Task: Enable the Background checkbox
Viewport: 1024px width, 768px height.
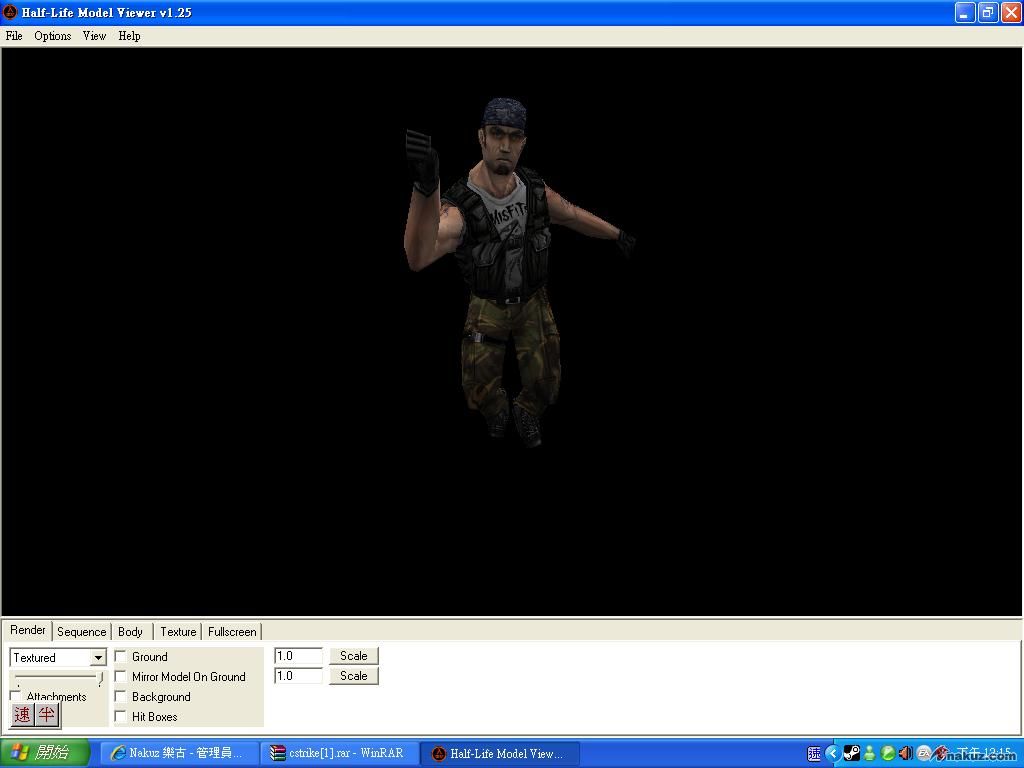Action: pyautogui.click(x=121, y=697)
